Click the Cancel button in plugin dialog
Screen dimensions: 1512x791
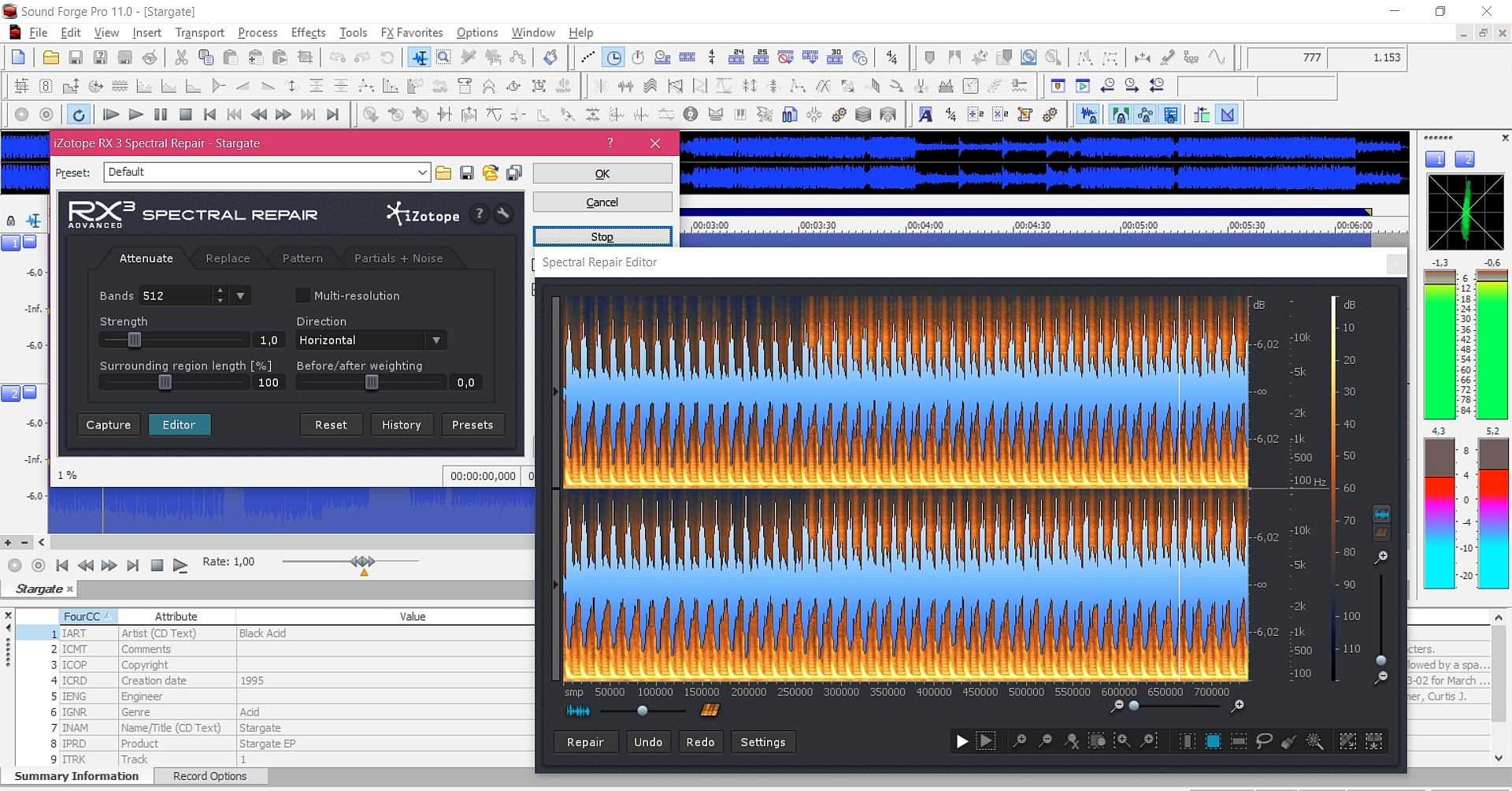pyautogui.click(x=602, y=202)
